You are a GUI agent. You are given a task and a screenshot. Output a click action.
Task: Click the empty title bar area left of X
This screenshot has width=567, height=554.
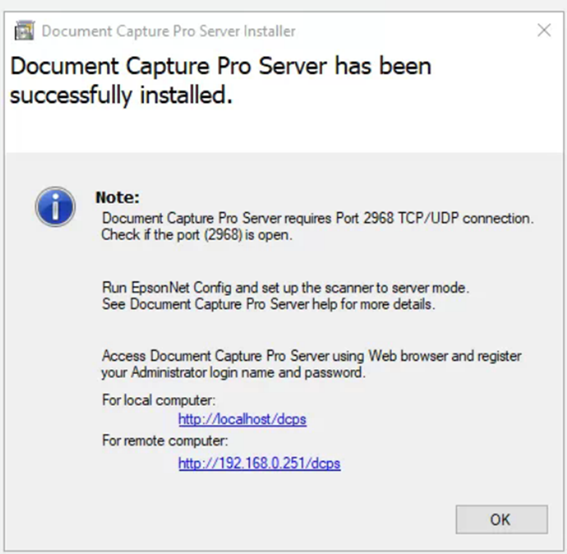coord(416,31)
